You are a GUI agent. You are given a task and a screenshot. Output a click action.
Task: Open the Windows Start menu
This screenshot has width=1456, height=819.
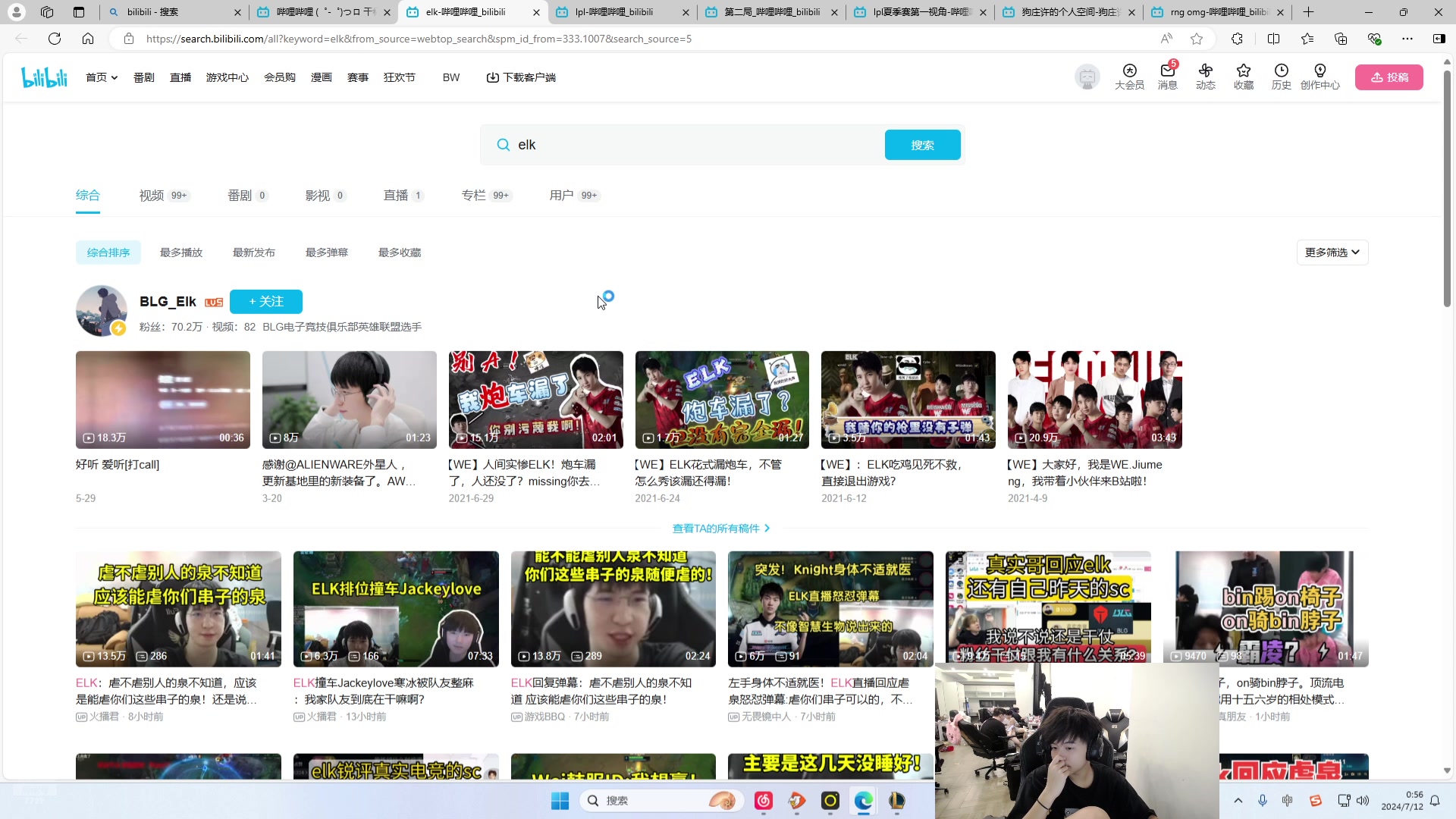pos(560,800)
